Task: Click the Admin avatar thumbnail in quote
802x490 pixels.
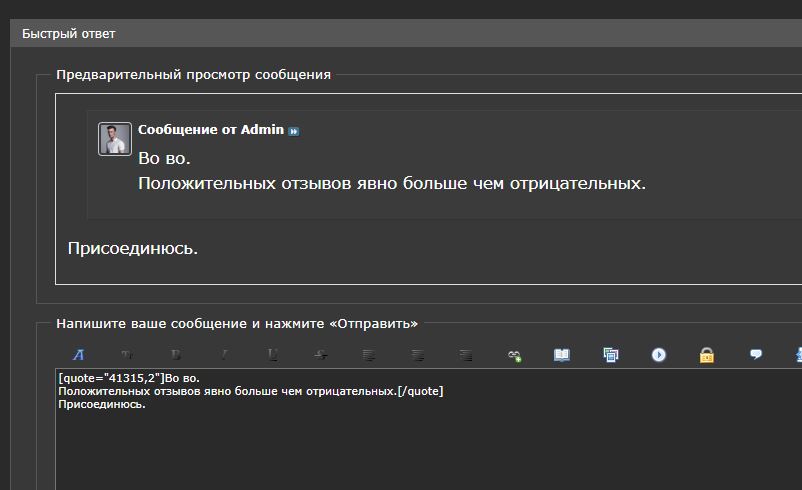Action: (x=115, y=139)
